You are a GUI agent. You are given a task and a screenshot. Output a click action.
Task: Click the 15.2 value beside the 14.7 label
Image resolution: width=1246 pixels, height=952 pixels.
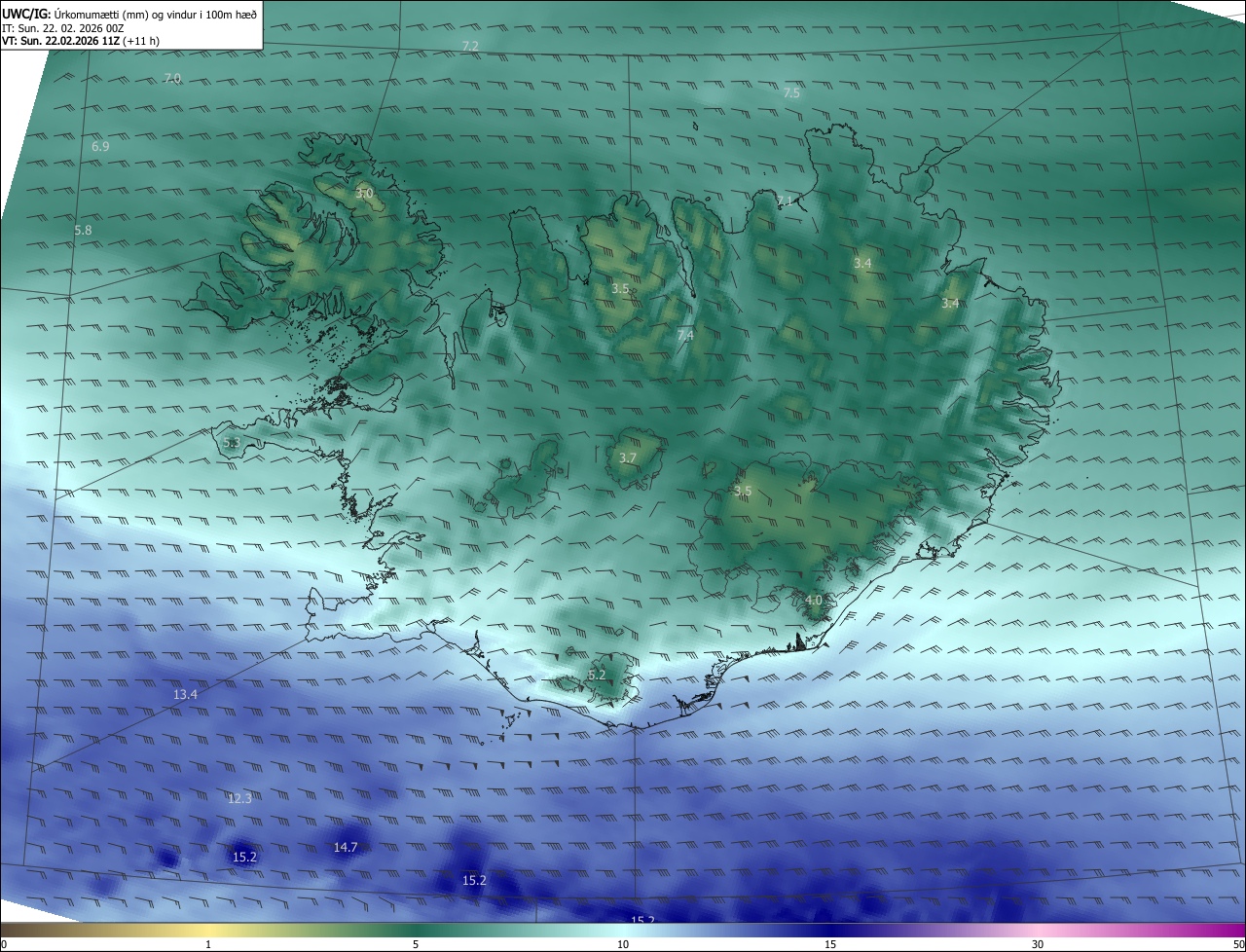244,857
